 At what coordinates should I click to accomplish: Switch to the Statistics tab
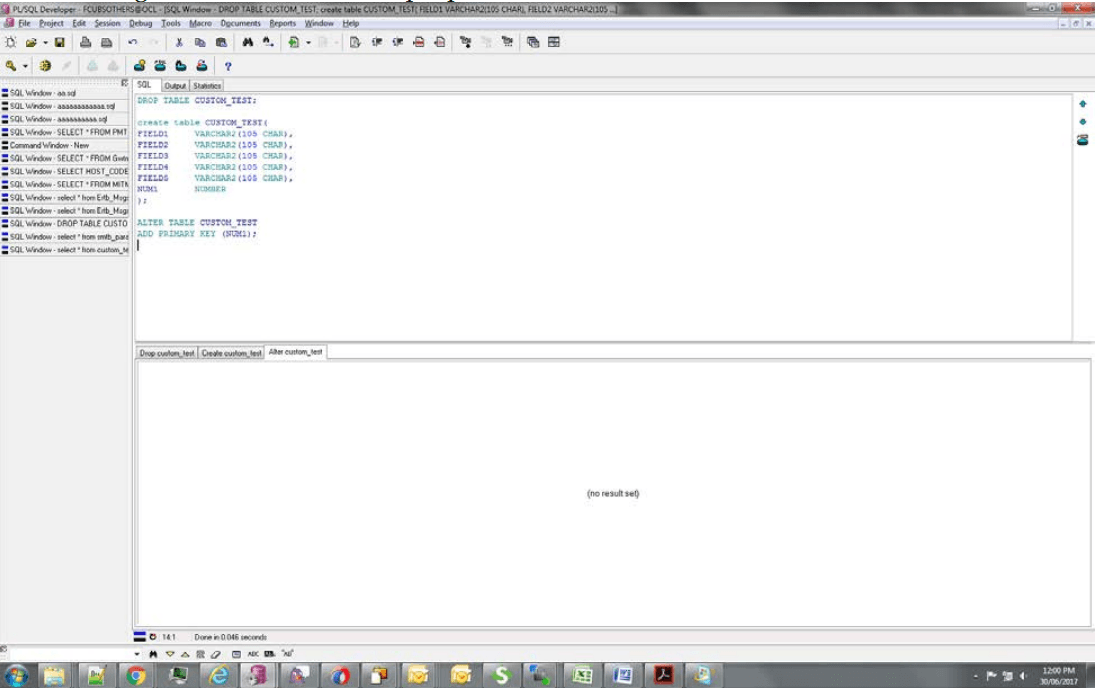click(x=207, y=86)
